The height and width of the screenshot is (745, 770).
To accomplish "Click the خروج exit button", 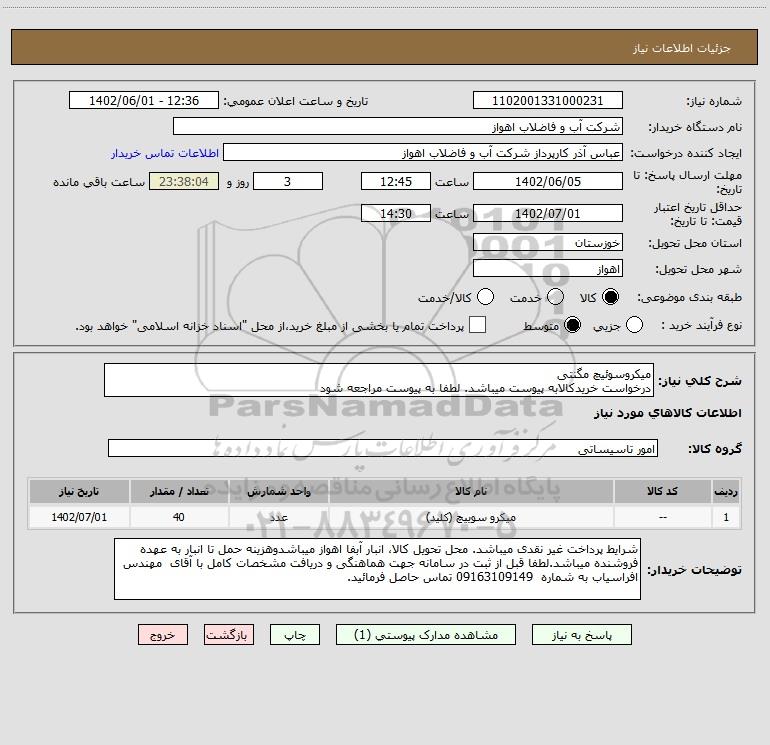I will [x=163, y=635].
